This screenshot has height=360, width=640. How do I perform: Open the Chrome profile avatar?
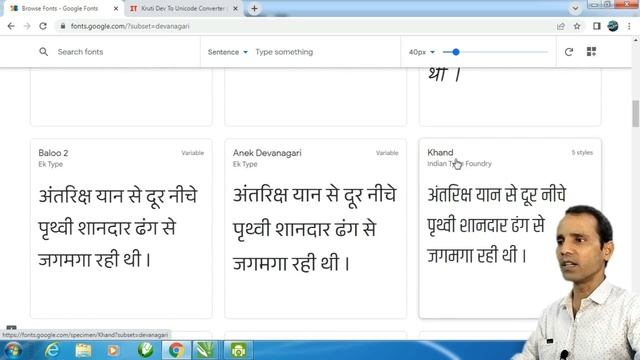(613, 26)
